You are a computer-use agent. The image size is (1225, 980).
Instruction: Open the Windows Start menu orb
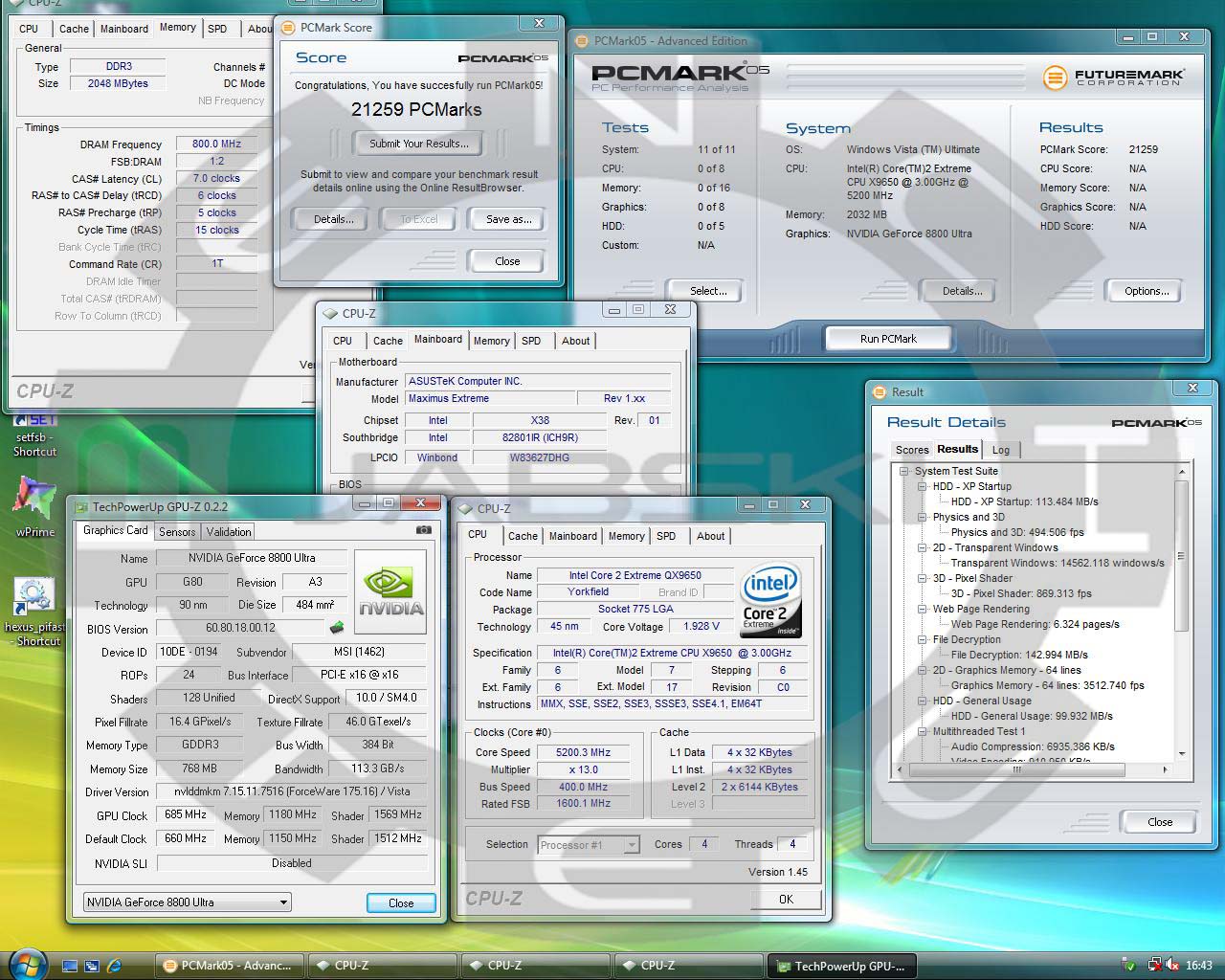click(27, 964)
